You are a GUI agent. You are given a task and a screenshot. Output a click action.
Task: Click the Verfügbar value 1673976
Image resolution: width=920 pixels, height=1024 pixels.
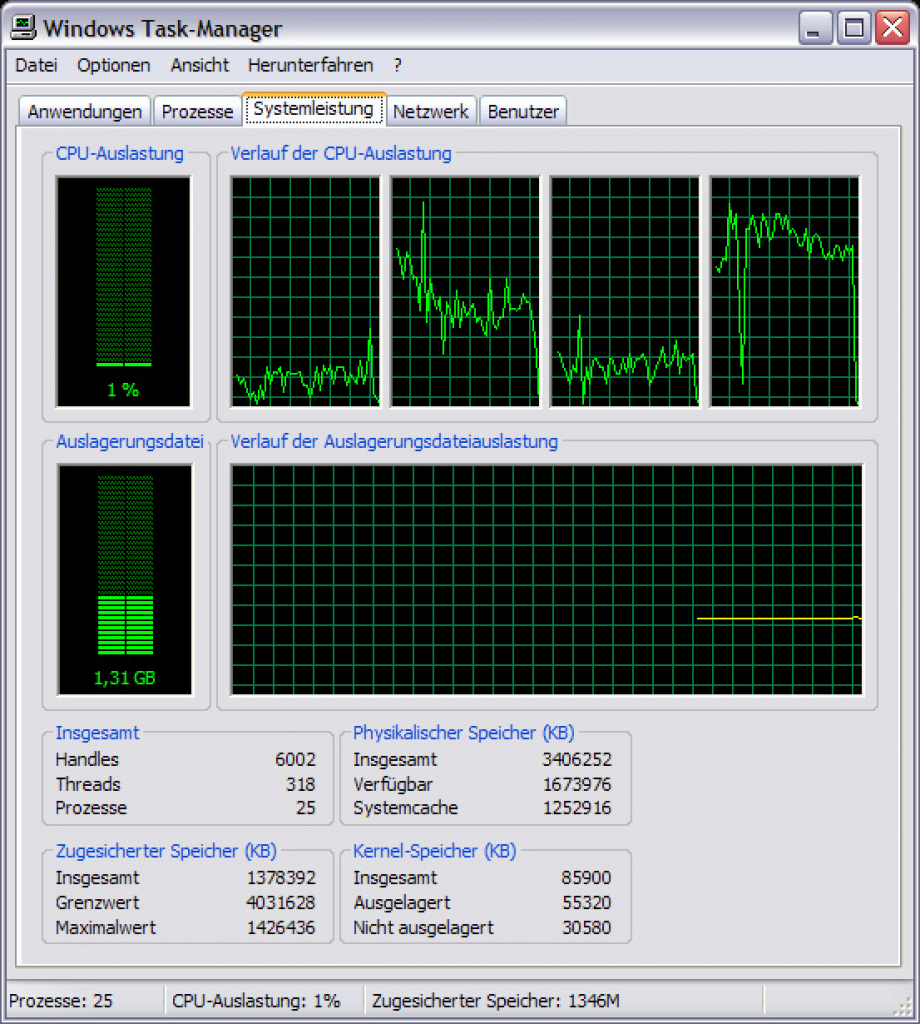577,784
